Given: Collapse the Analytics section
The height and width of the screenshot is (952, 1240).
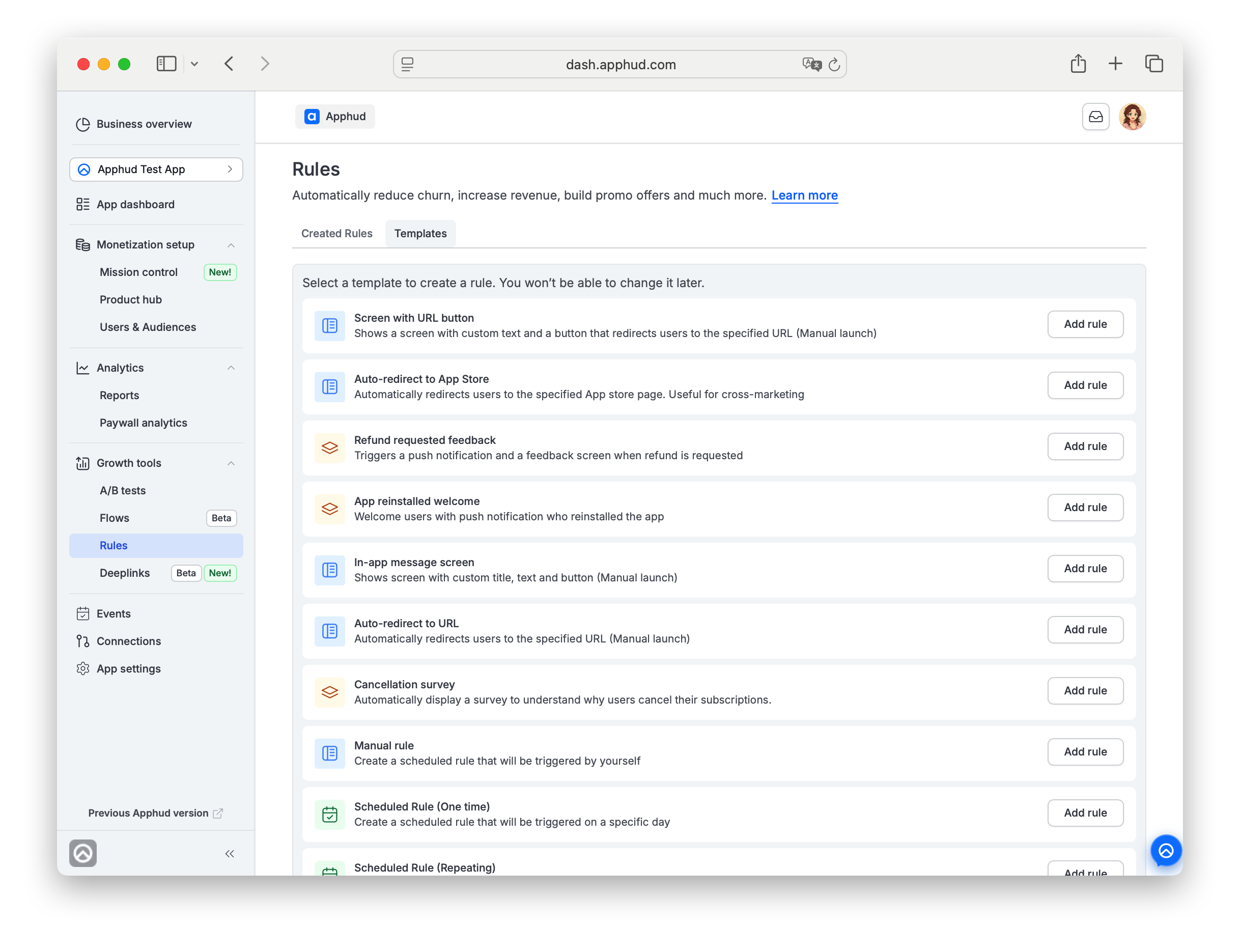Looking at the screenshot, I should (231, 369).
